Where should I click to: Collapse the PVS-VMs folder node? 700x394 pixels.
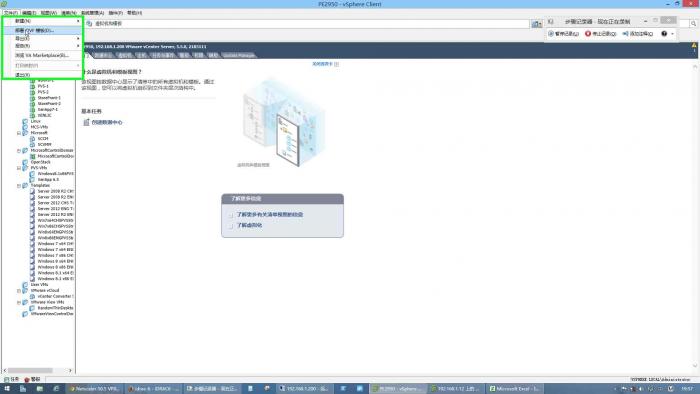click(19, 168)
